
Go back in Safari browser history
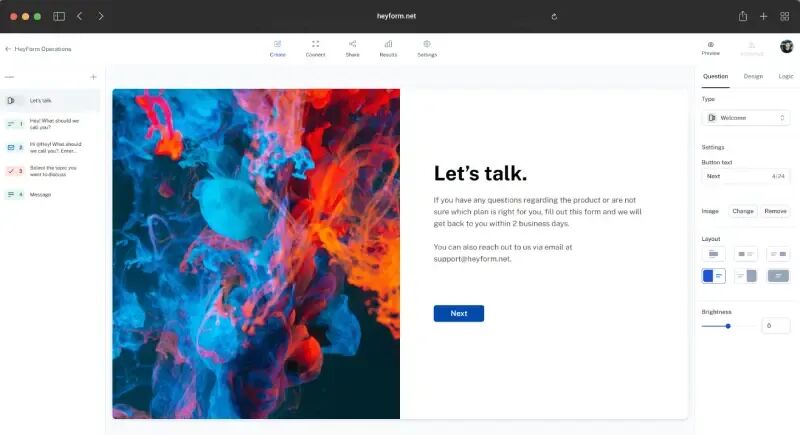[x=80, y=16]
